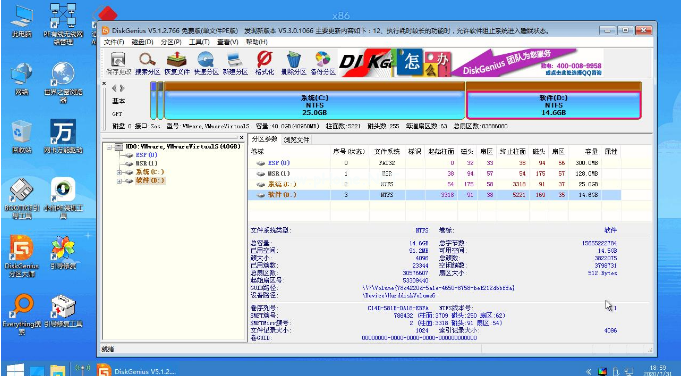Open the Backup Partition toolbar icon
The image size is (684, 376).
pos(323,63)
